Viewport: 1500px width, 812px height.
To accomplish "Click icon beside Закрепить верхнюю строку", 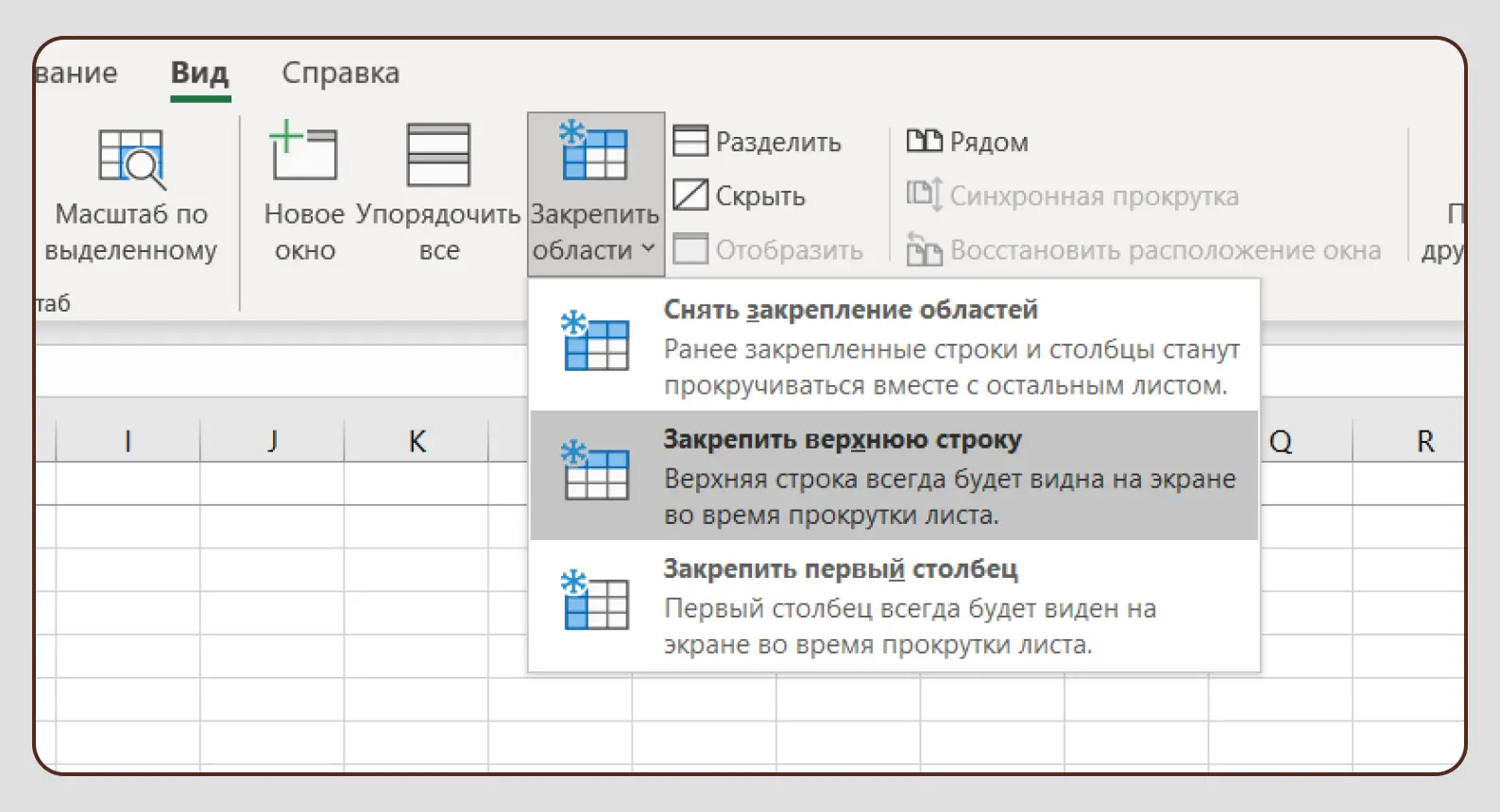I will [x=595, y=471].
